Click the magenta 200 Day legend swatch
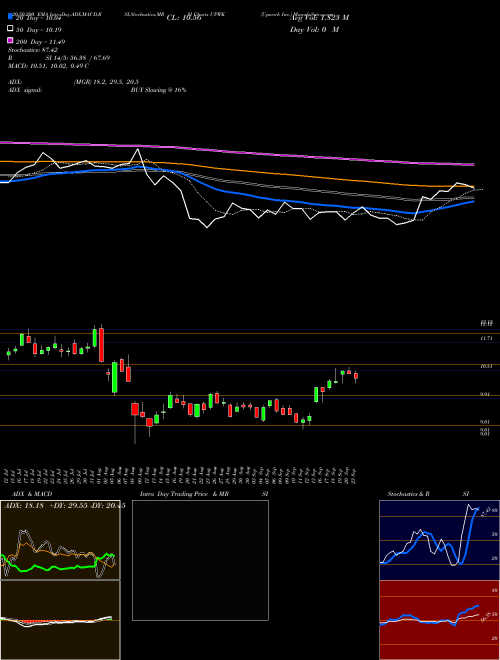The width and height of the screenshot is (500, 660). click(x=11, y=41)
